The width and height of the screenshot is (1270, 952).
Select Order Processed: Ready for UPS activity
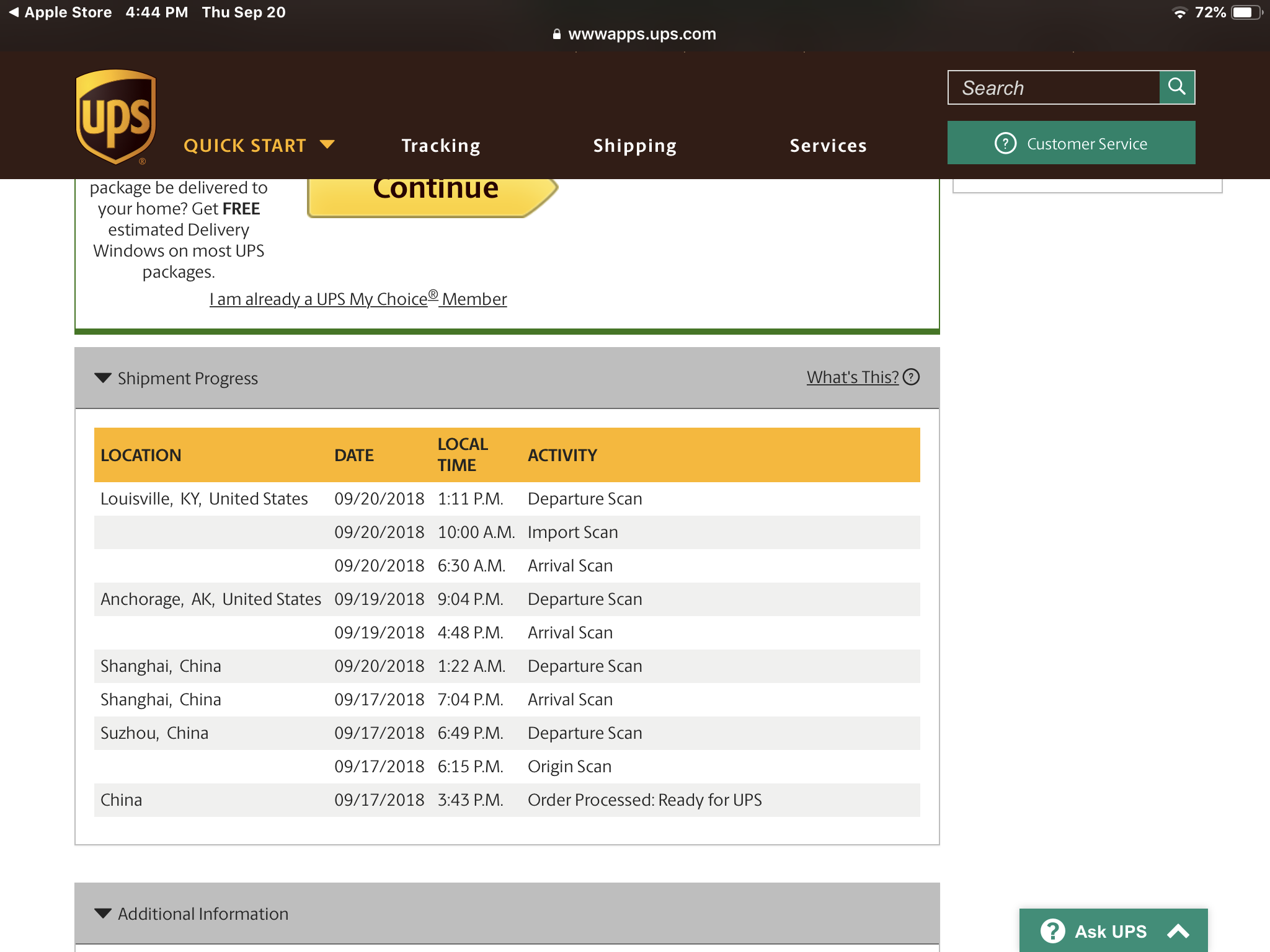645,800
